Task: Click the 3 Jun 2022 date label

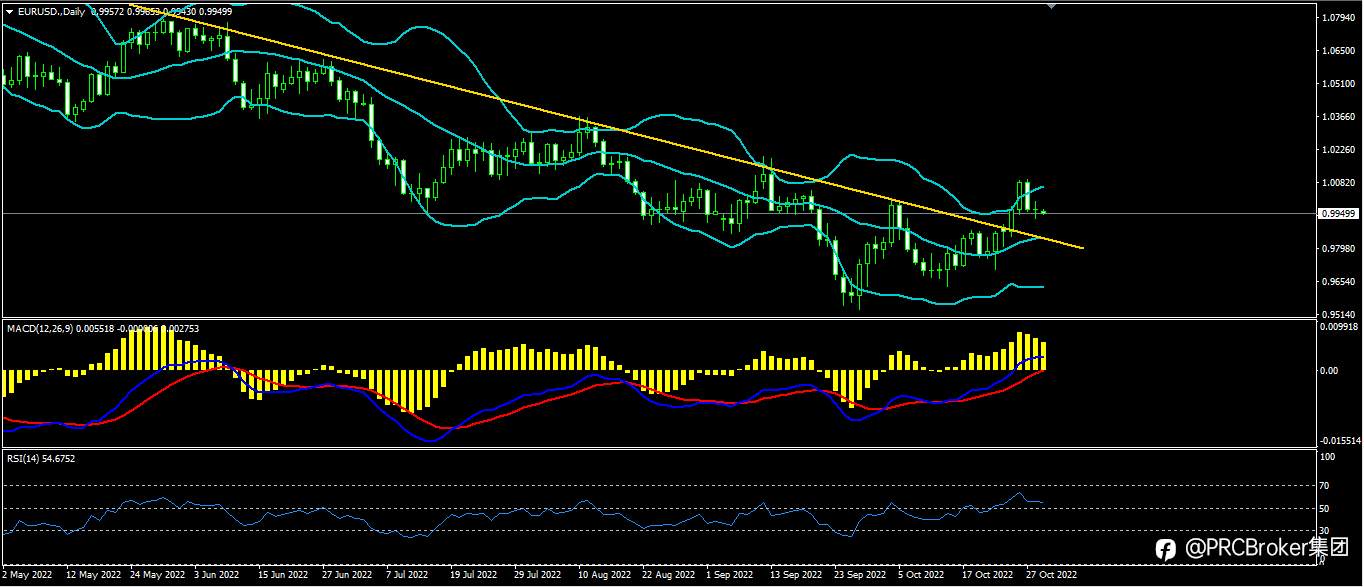Action: coord(216,576)
